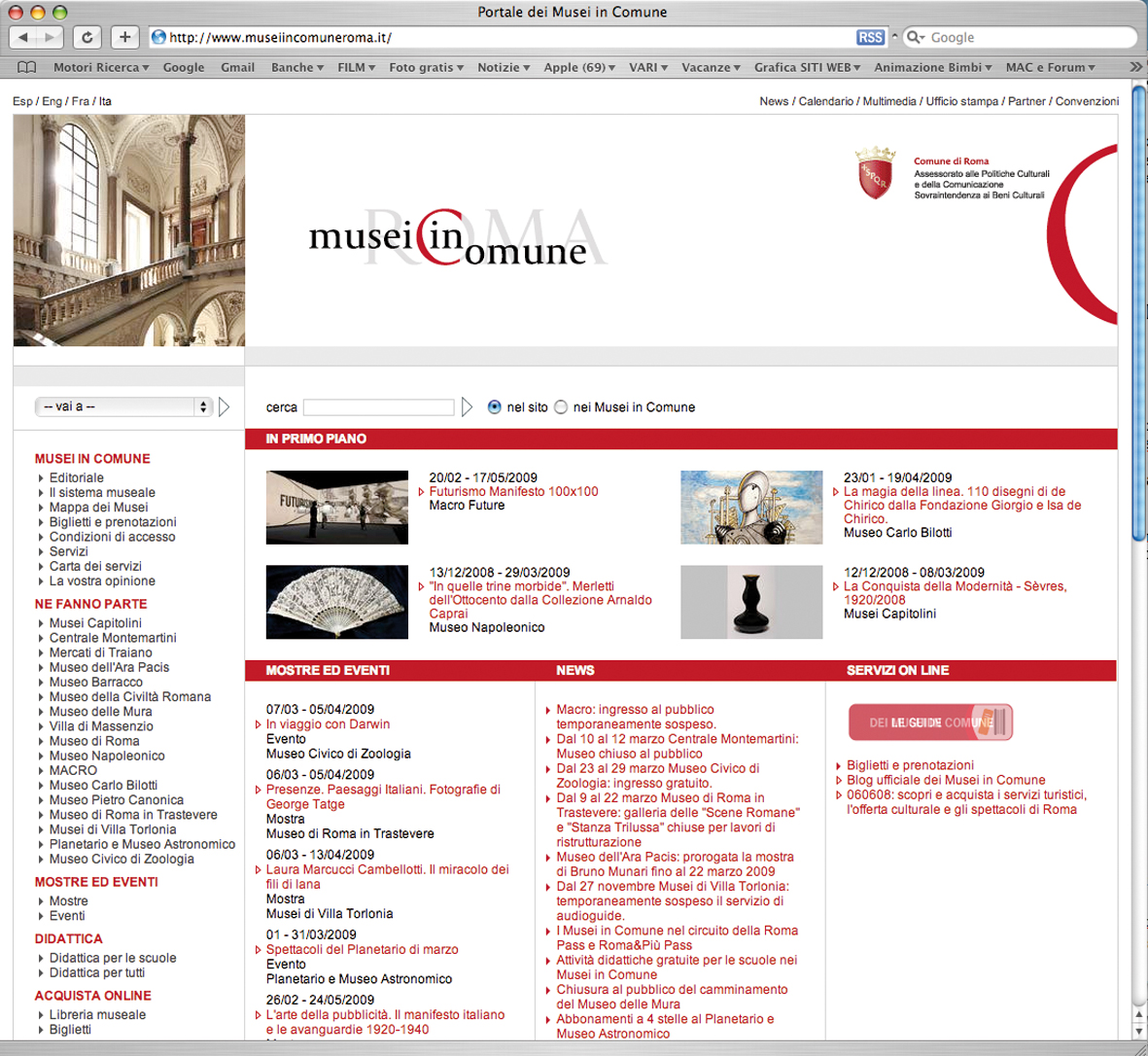Expand the Foto gratis bookmarks folder
This screenshot has width=1148, height=1056.
click(426, 67)
